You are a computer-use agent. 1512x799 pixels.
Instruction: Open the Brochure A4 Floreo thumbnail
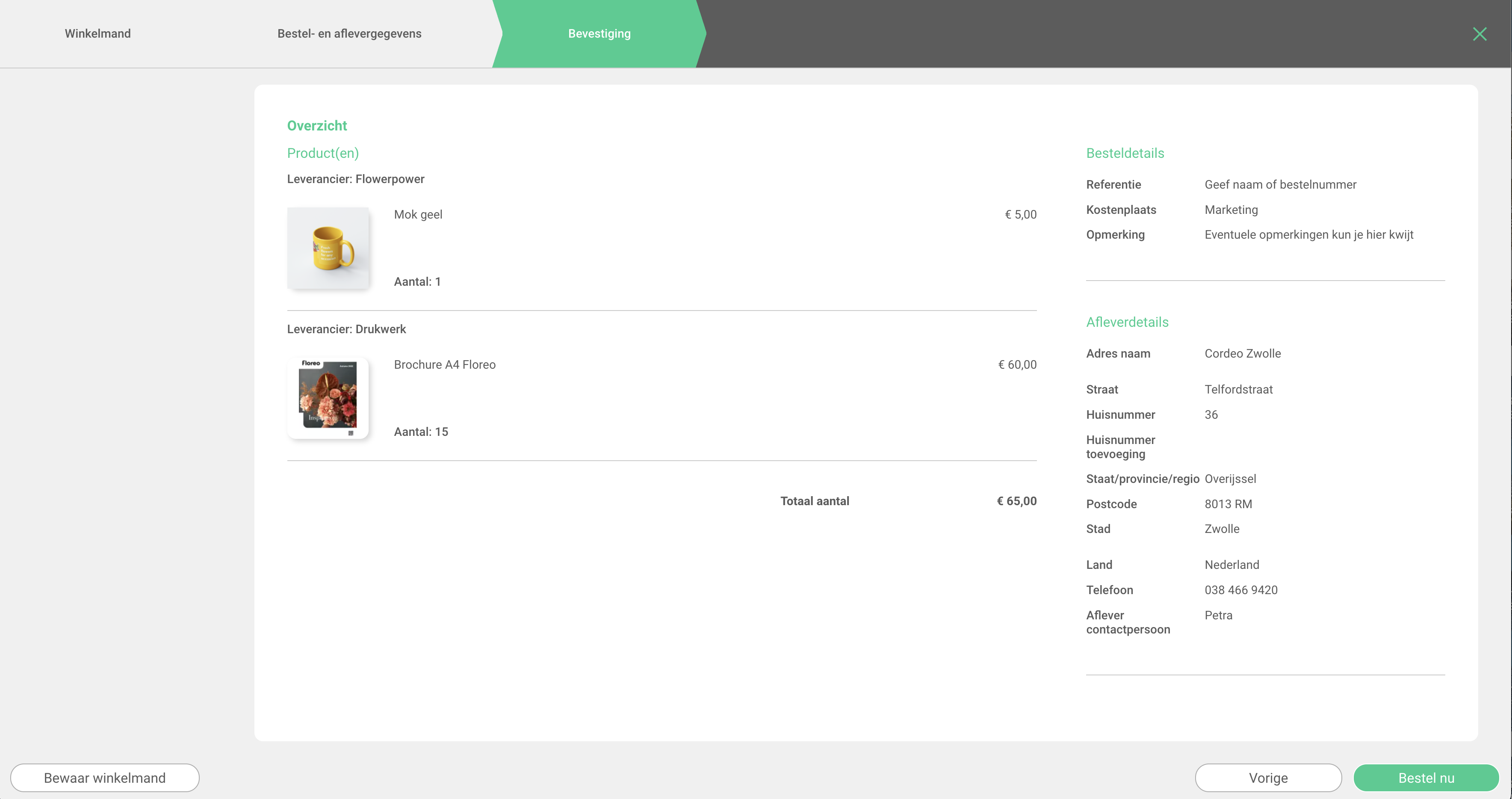click(328, 398)
